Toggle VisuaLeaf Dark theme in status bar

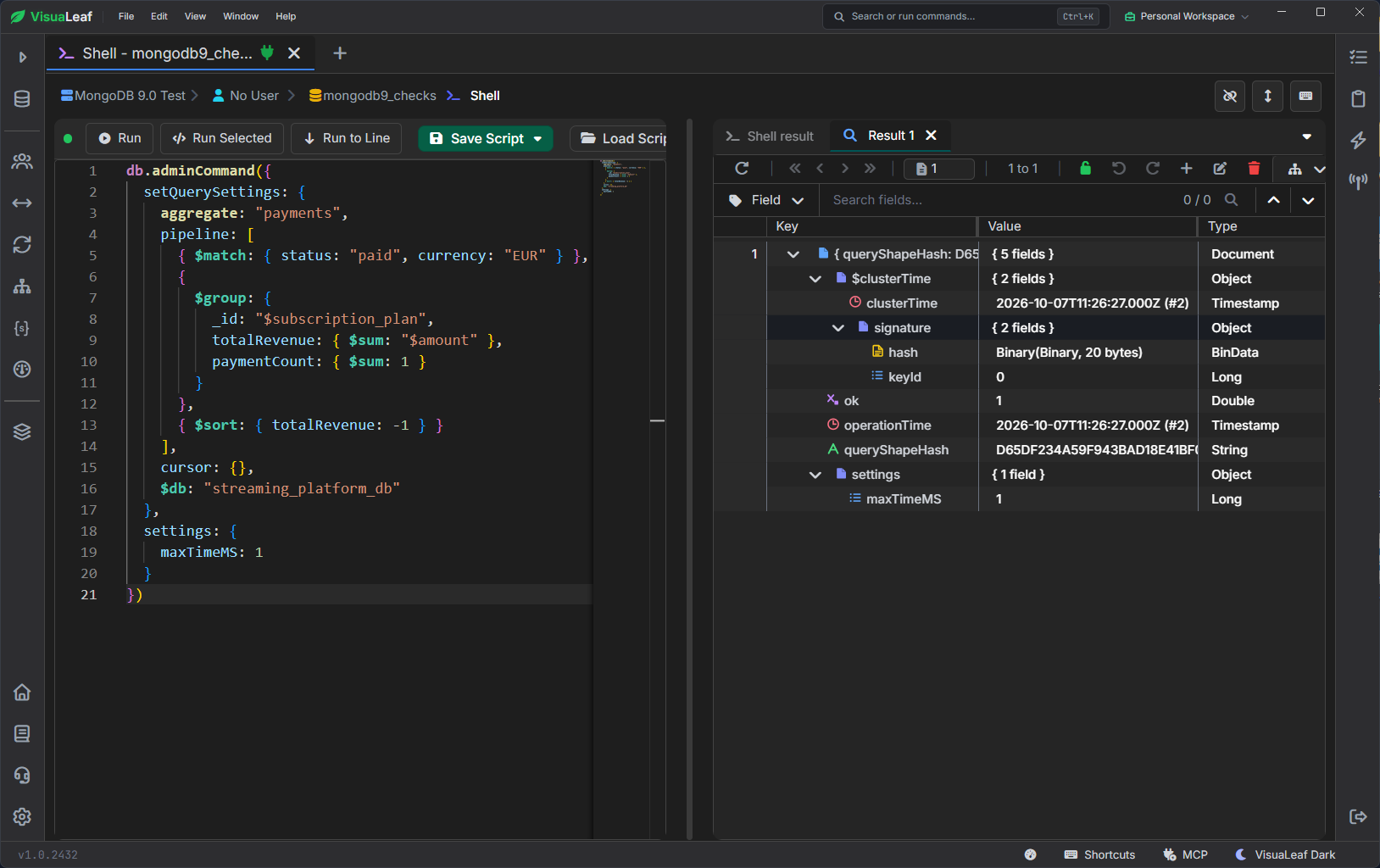click(1285, 854)
